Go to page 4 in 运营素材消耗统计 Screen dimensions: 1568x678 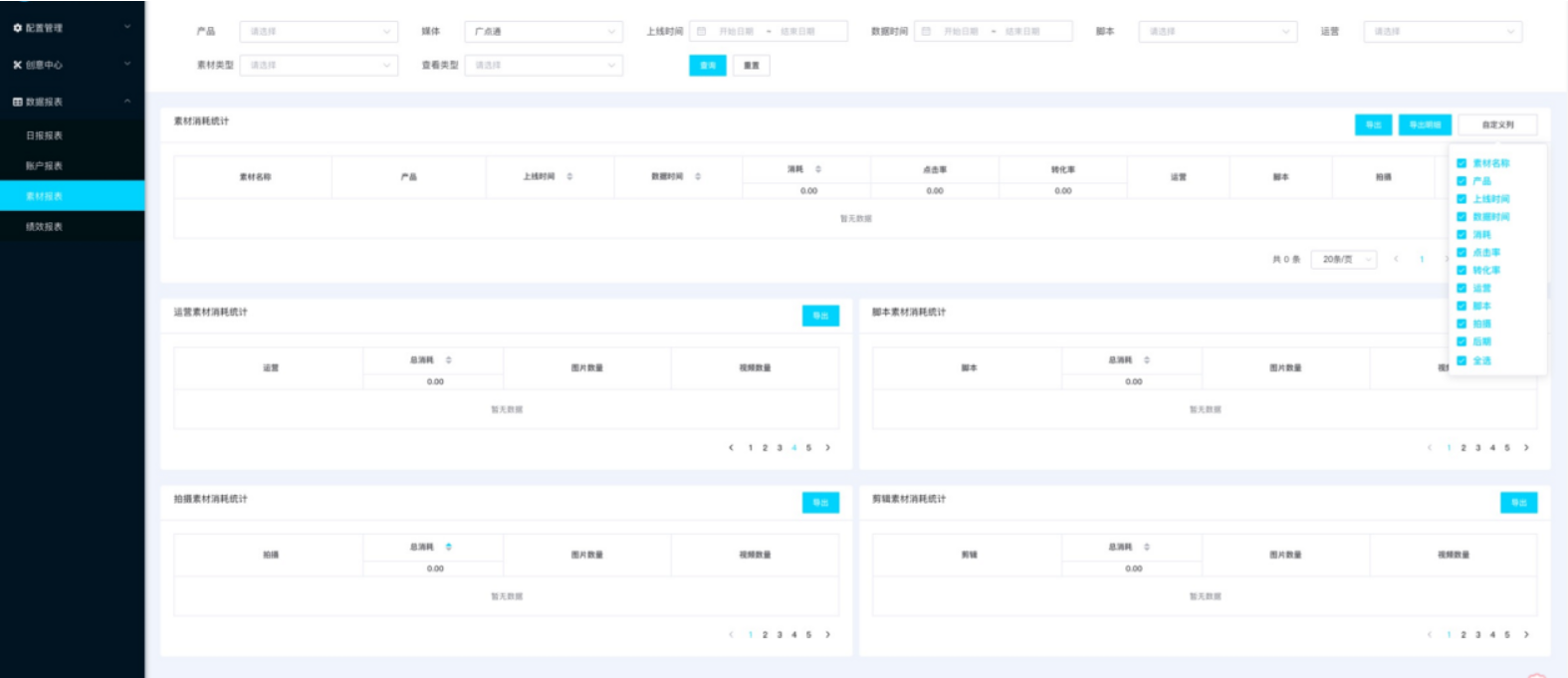pyautogui.click(x=793, y=448)
